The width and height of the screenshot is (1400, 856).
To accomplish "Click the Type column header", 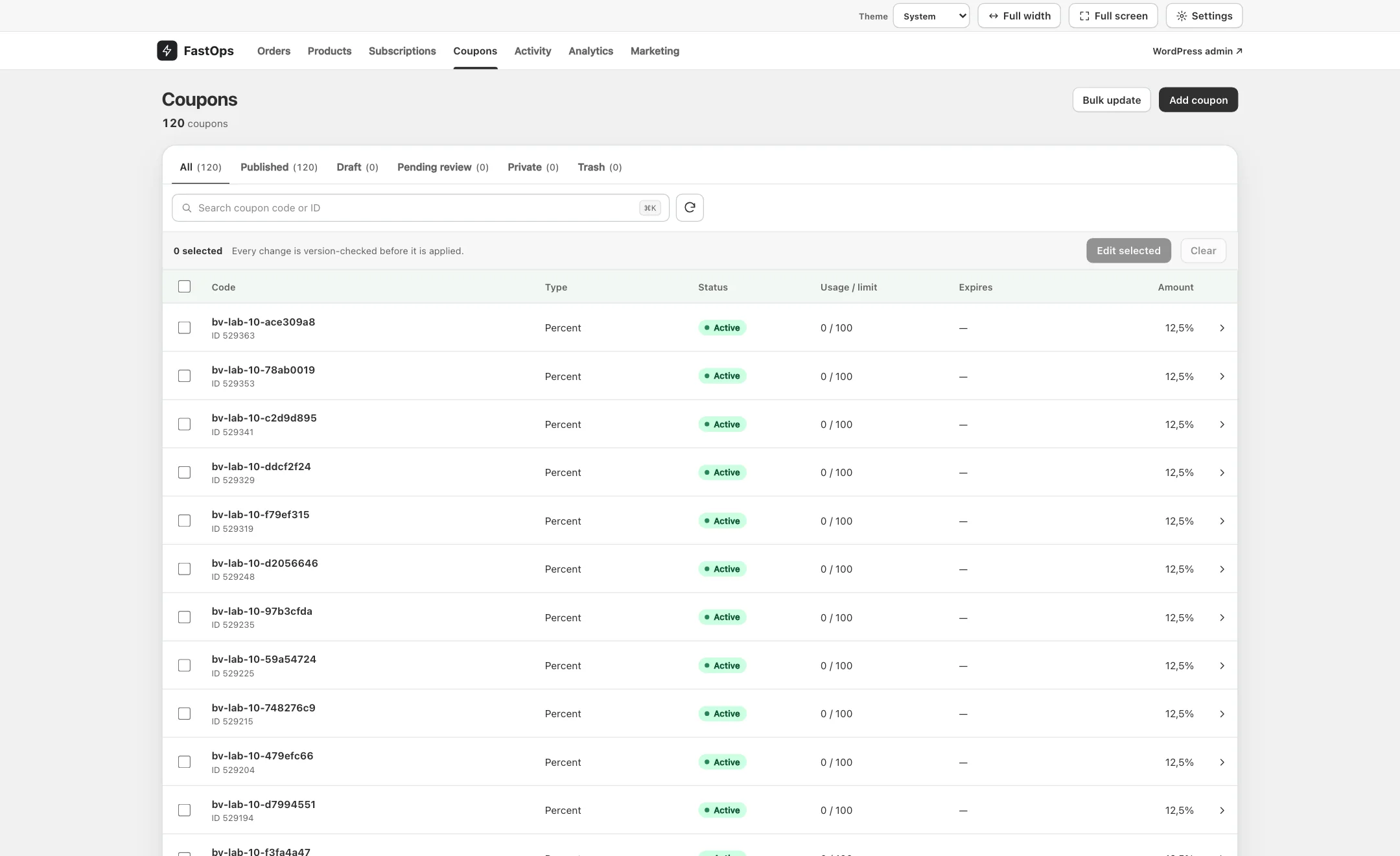I will click(x=555, y=287).
